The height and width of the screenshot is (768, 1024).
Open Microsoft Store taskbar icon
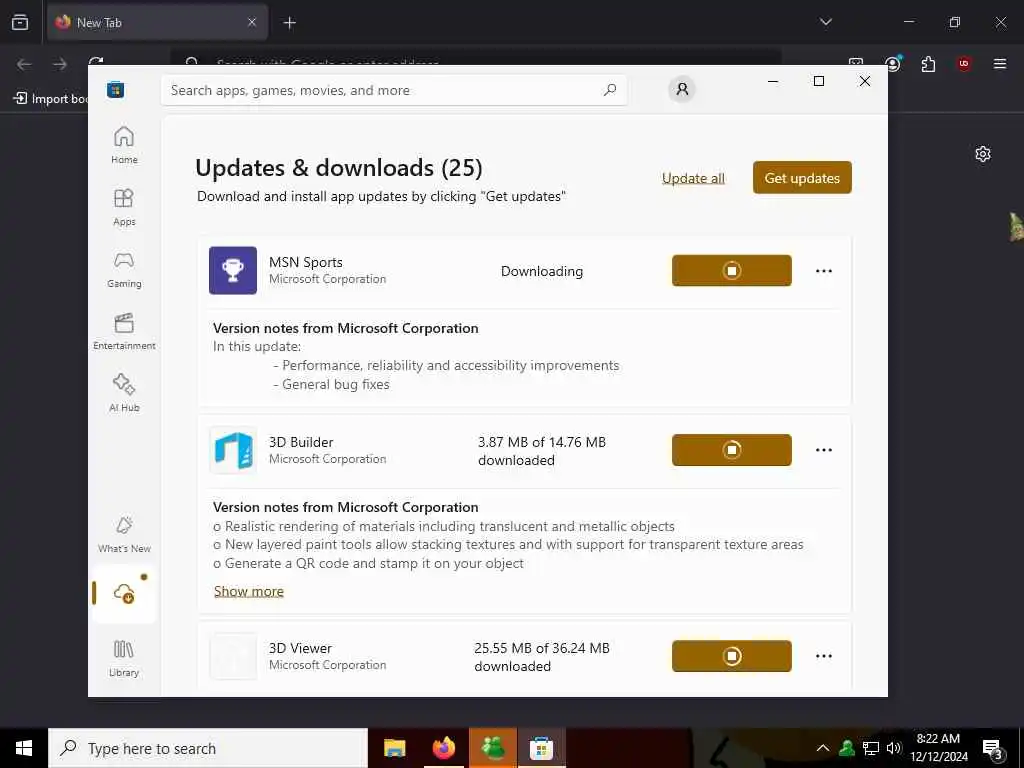tap(541, 748)
